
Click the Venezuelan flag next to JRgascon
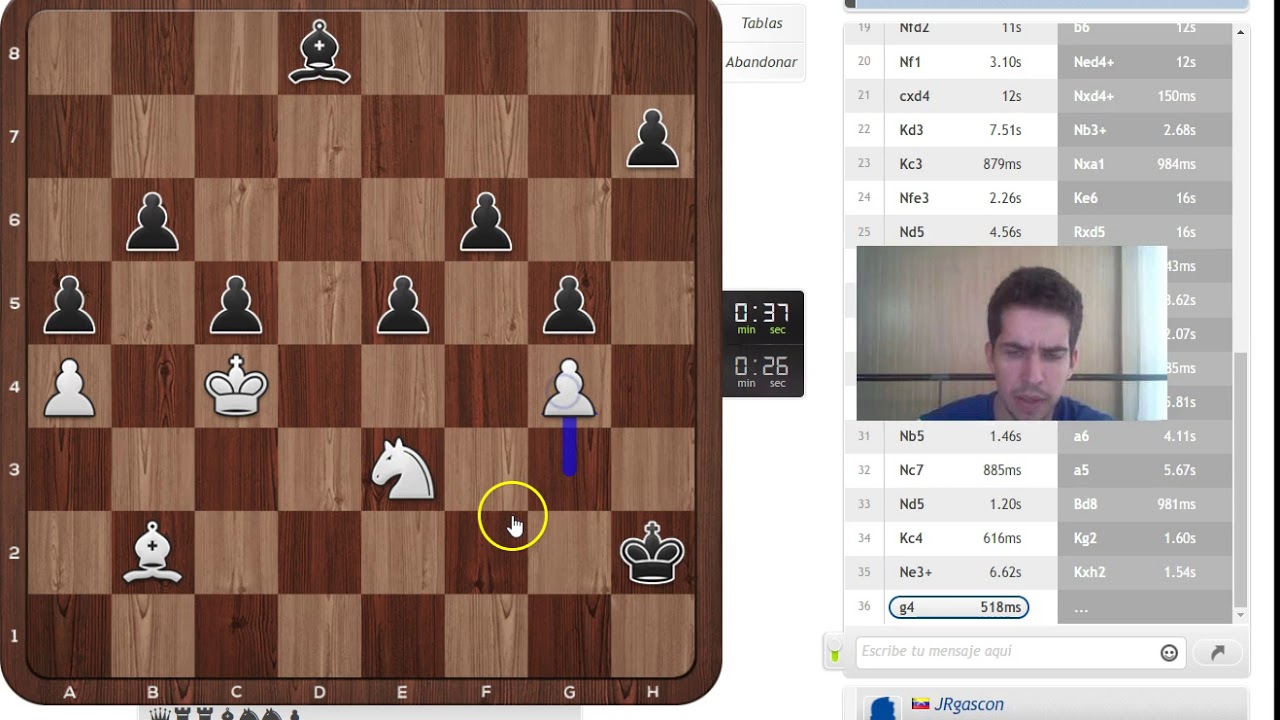pos(921,704)
